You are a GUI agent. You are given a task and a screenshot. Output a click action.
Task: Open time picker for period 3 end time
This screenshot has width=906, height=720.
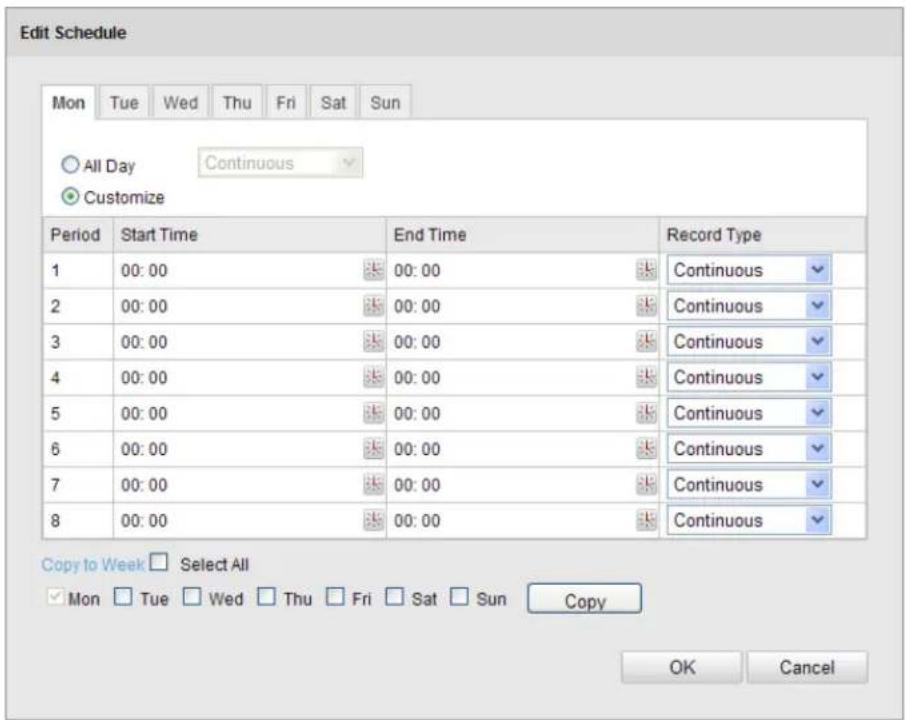[646, 342]
